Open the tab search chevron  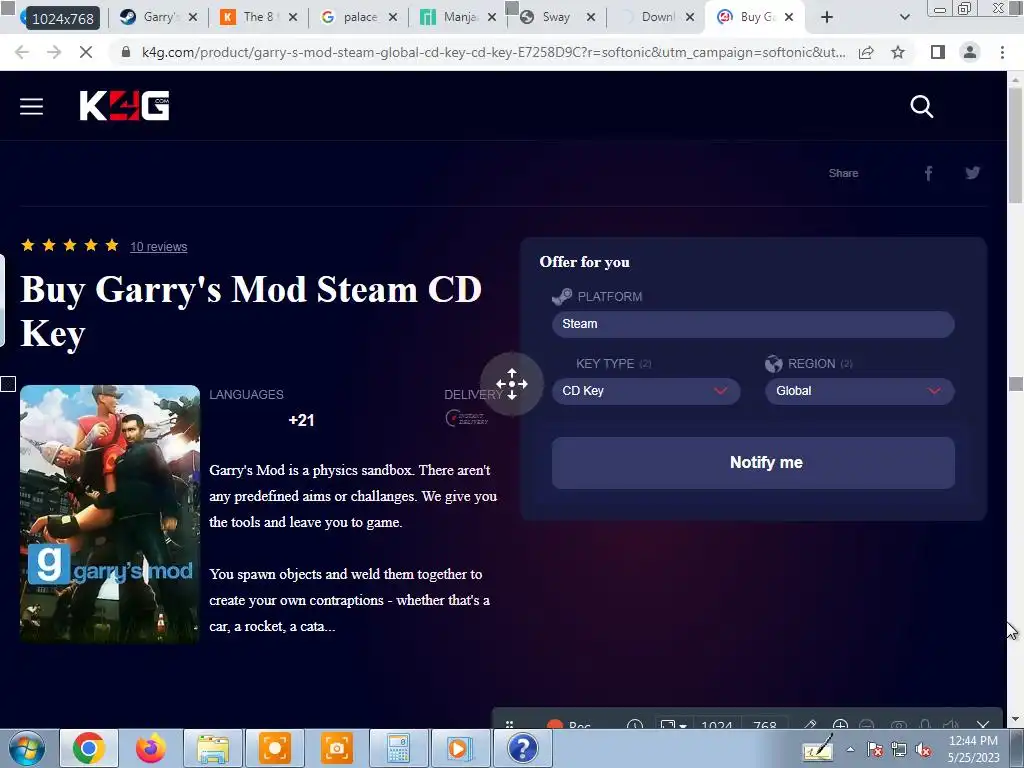pos(904,17)
